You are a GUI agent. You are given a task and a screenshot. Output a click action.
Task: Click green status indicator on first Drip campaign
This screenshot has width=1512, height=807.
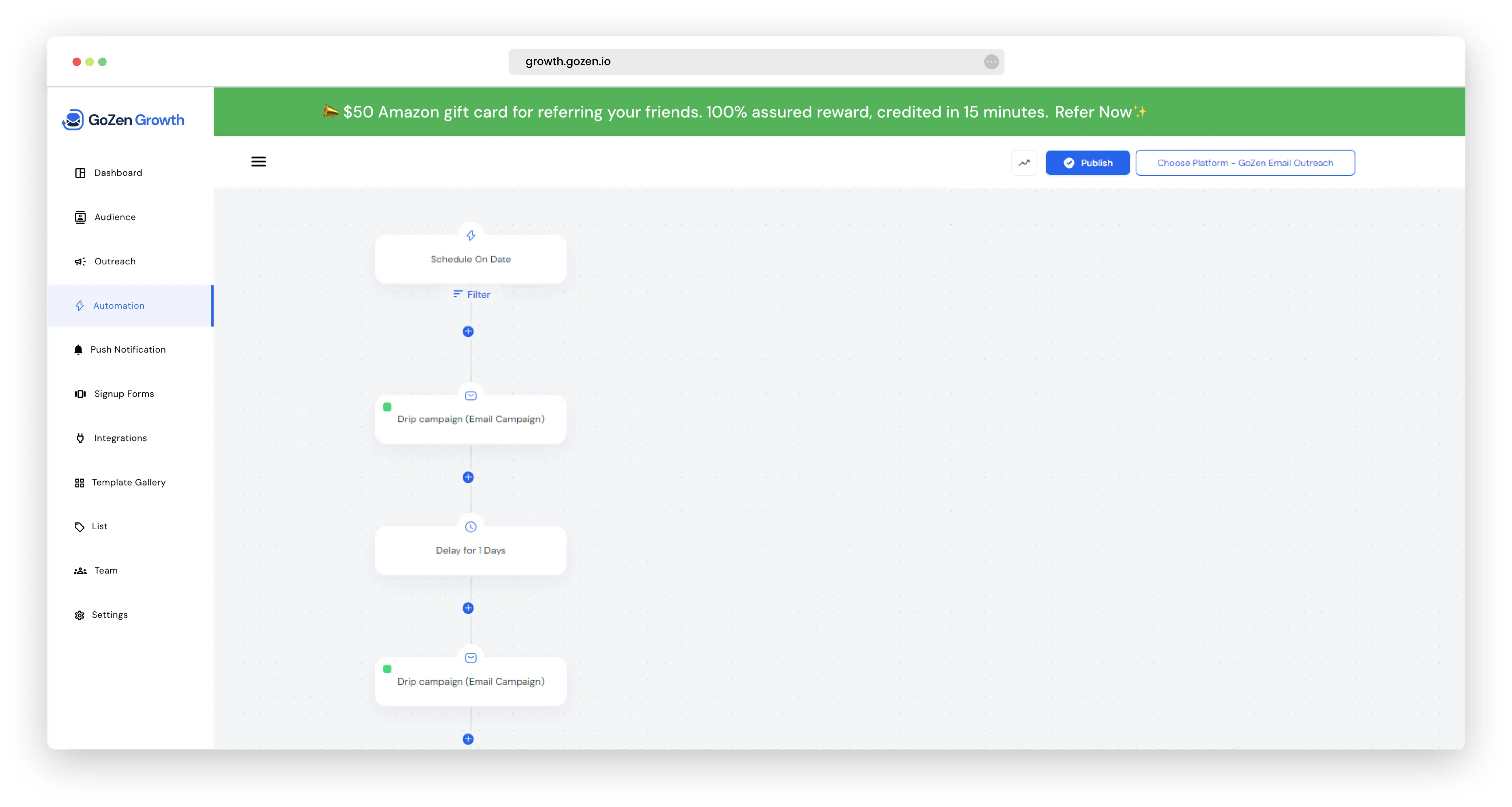click(x=387, y=407)
